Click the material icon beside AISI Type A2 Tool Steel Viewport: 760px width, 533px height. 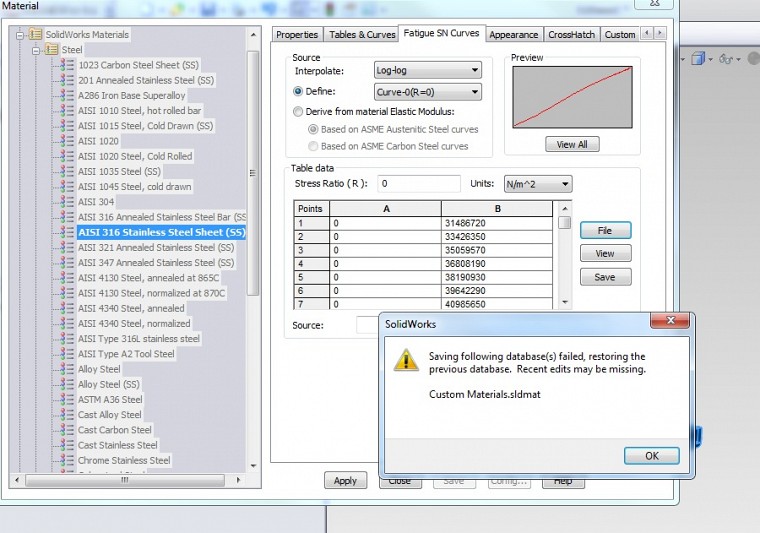(67, 354)
